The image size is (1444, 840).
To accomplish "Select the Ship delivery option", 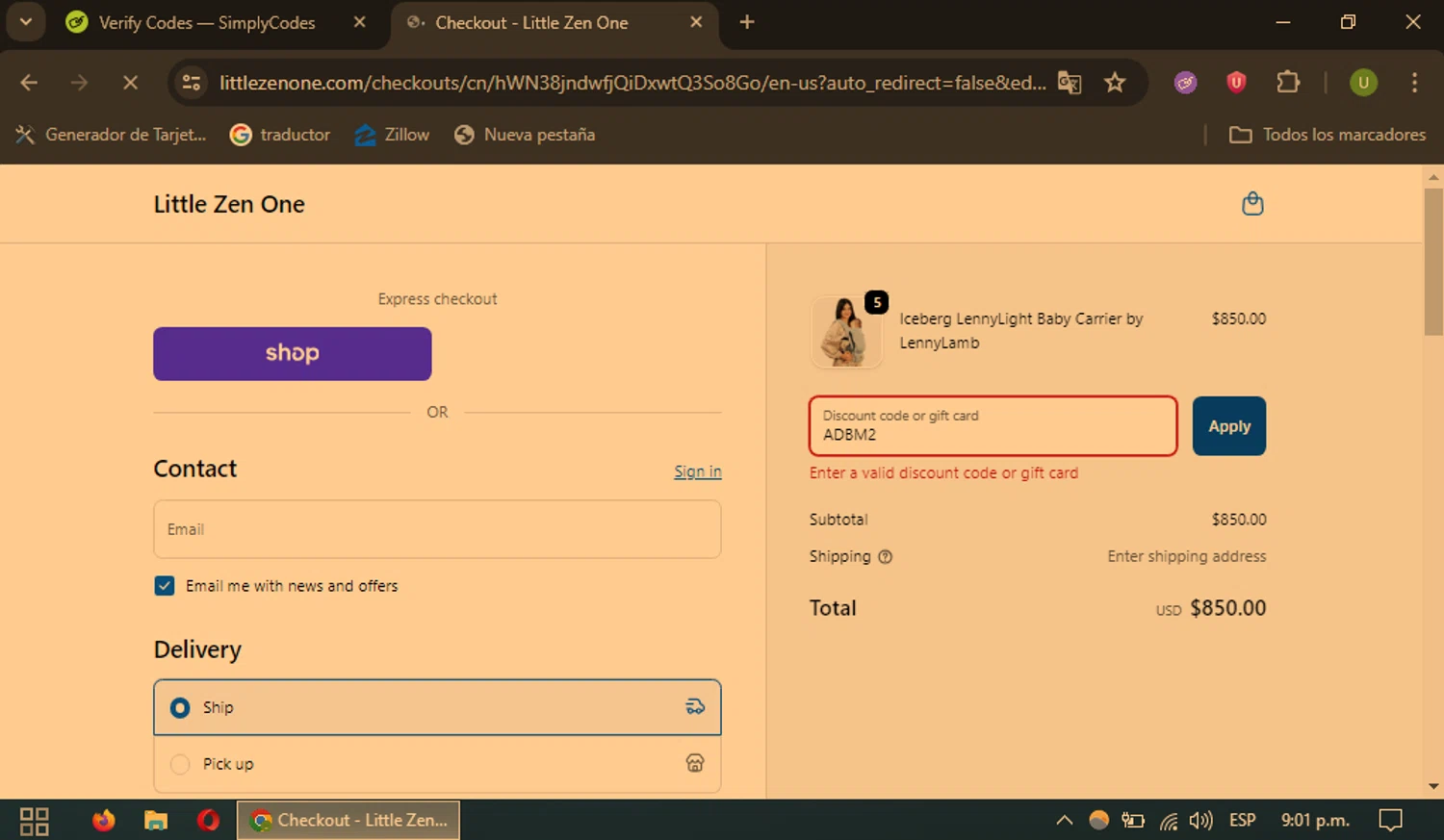I will tap(437, 707).
